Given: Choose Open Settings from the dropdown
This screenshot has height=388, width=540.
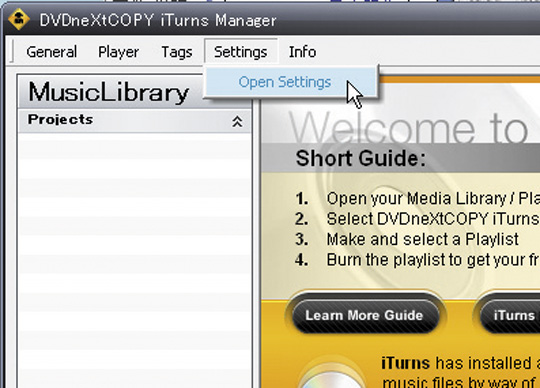Looking at the screenshot, I should point(290,82).
